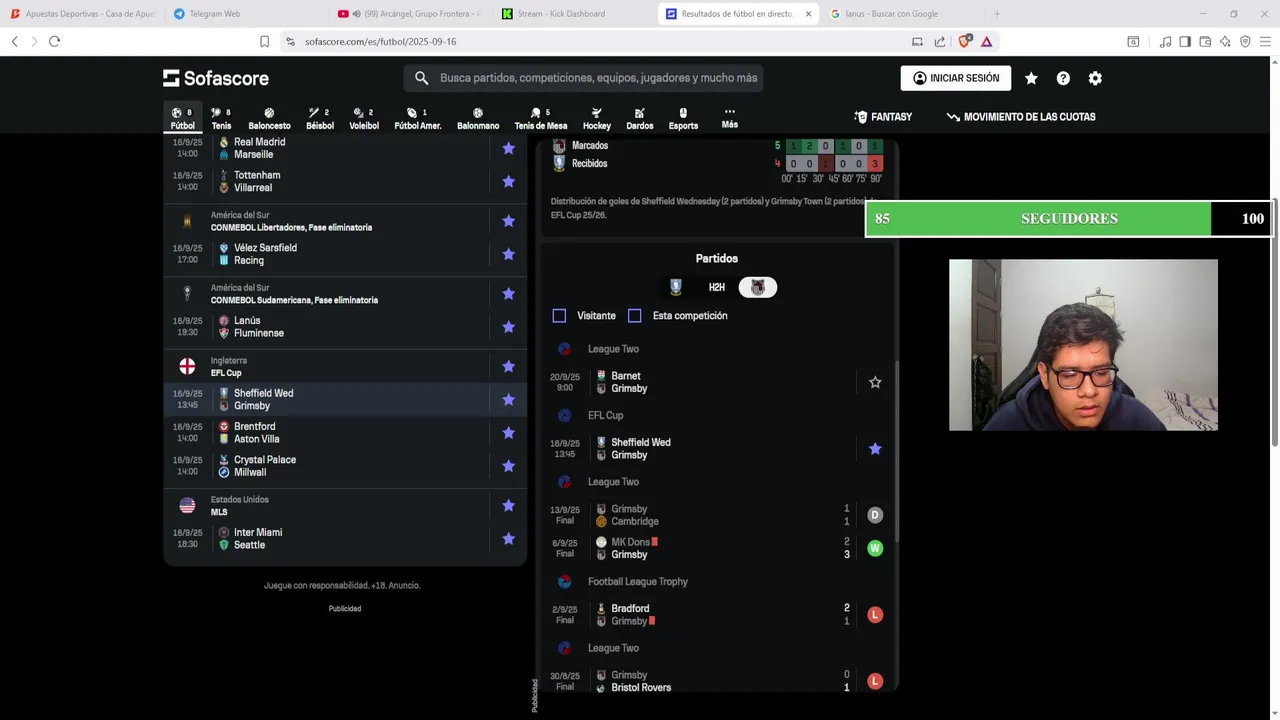The height and width of the screenshot is (720, 1280).
Task: Select Sheffield Wednesday crest in Partidos selector
Action: (676, 288)
